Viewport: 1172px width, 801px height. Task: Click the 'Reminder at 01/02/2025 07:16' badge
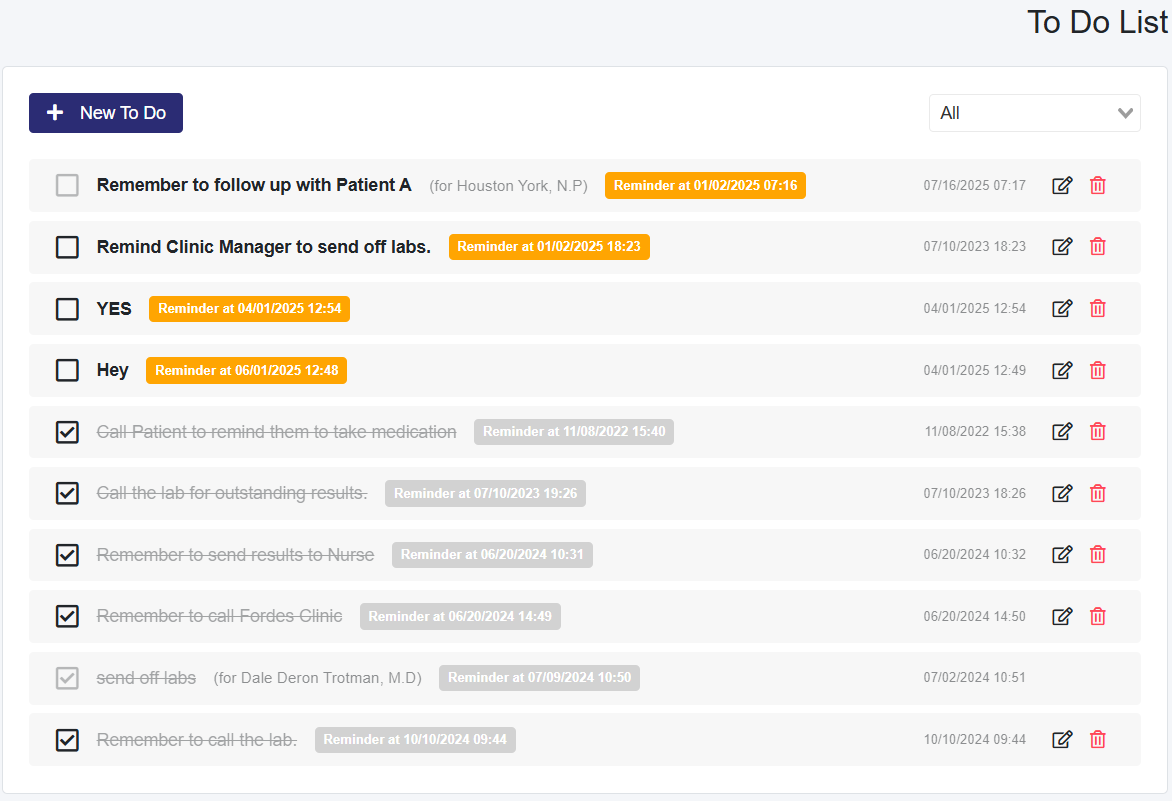point(705,186)
